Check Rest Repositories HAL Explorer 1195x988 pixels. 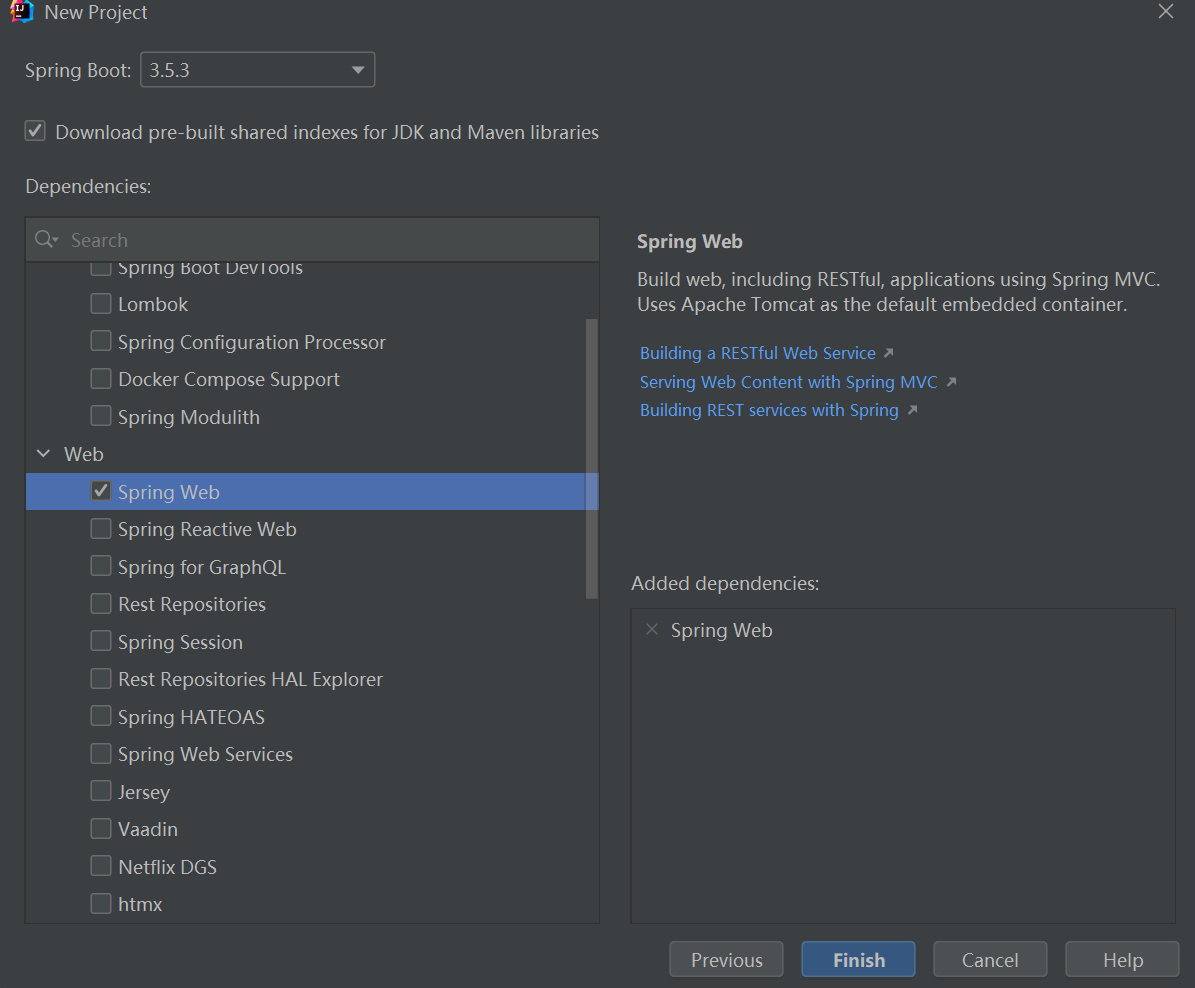[101, 678]
